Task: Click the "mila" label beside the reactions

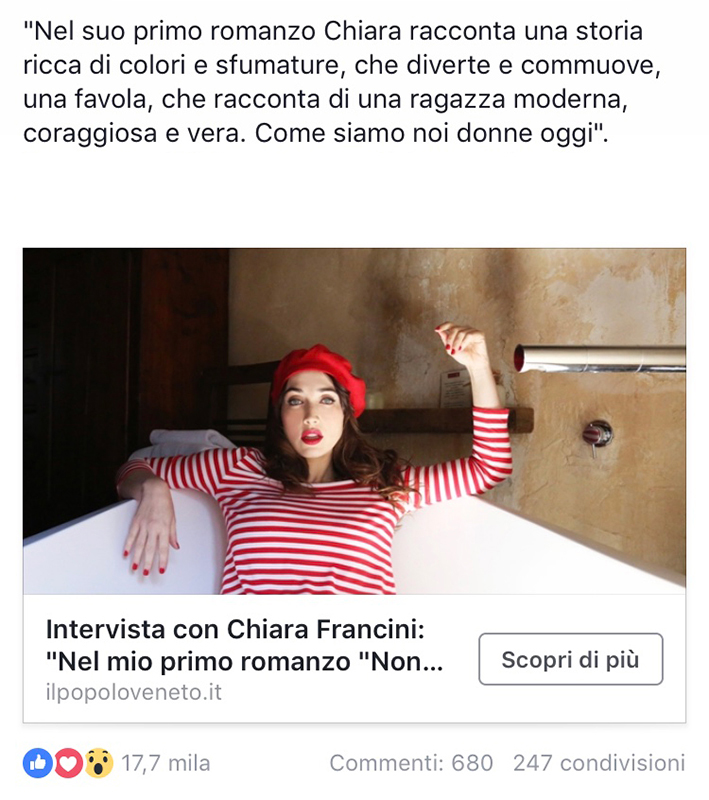Action: [x=189, y=764]
